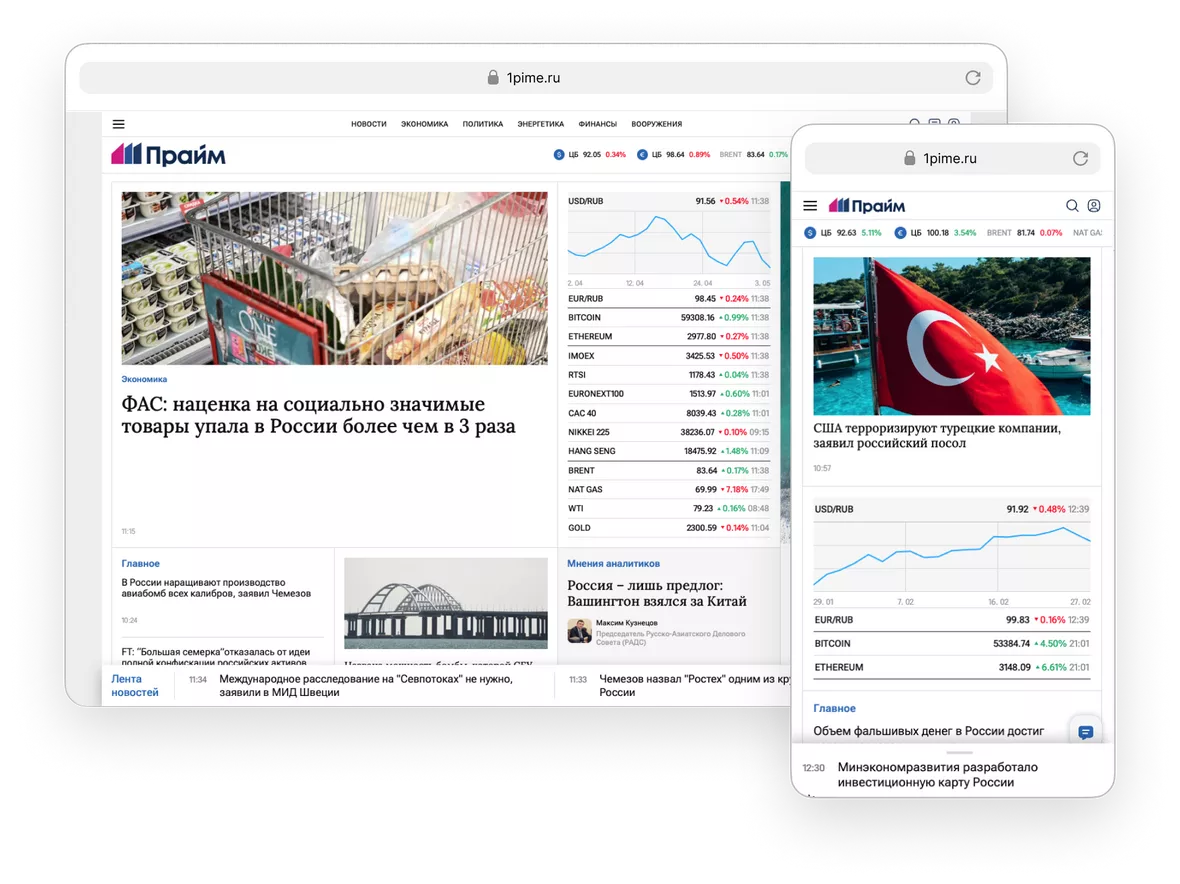Click the IMOEX quote row

point(669,356)
